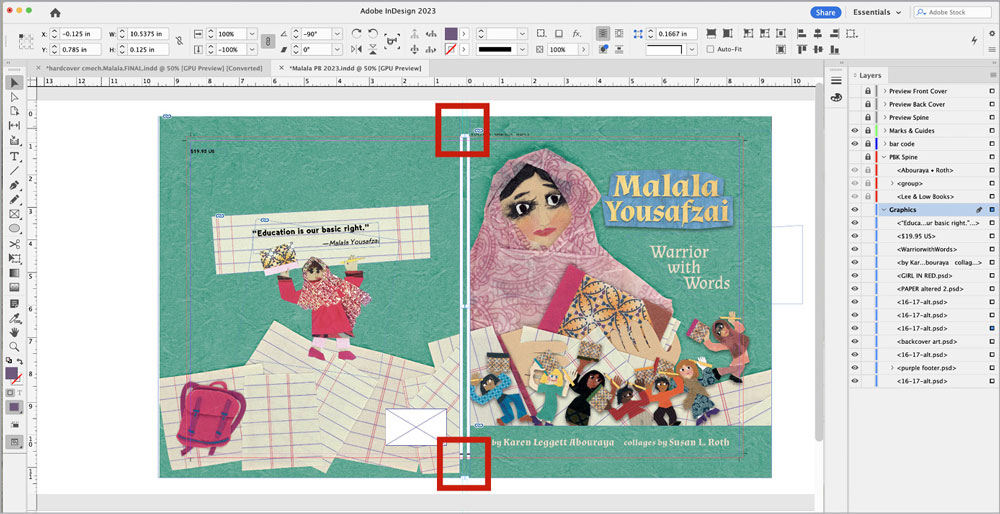Select the Gradient Swatch tool

[x=14, y=273]
